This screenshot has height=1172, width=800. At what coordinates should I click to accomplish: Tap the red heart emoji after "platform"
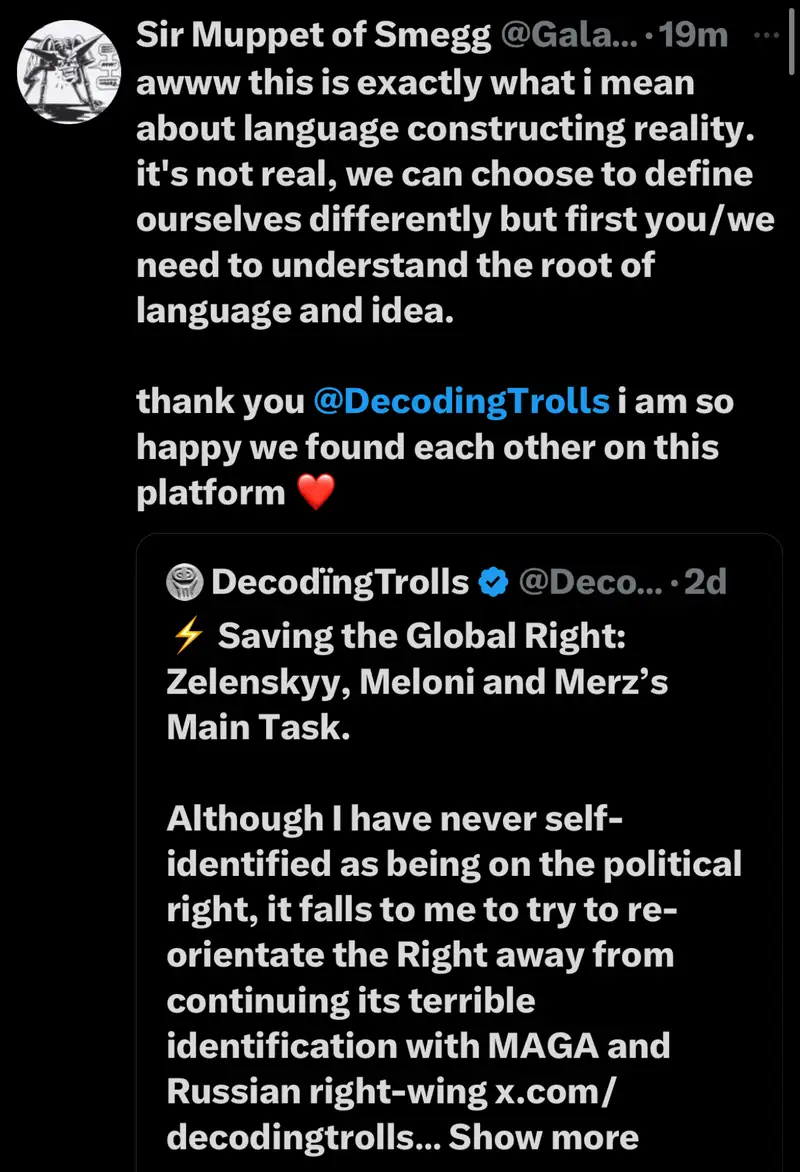click(315, 493)
